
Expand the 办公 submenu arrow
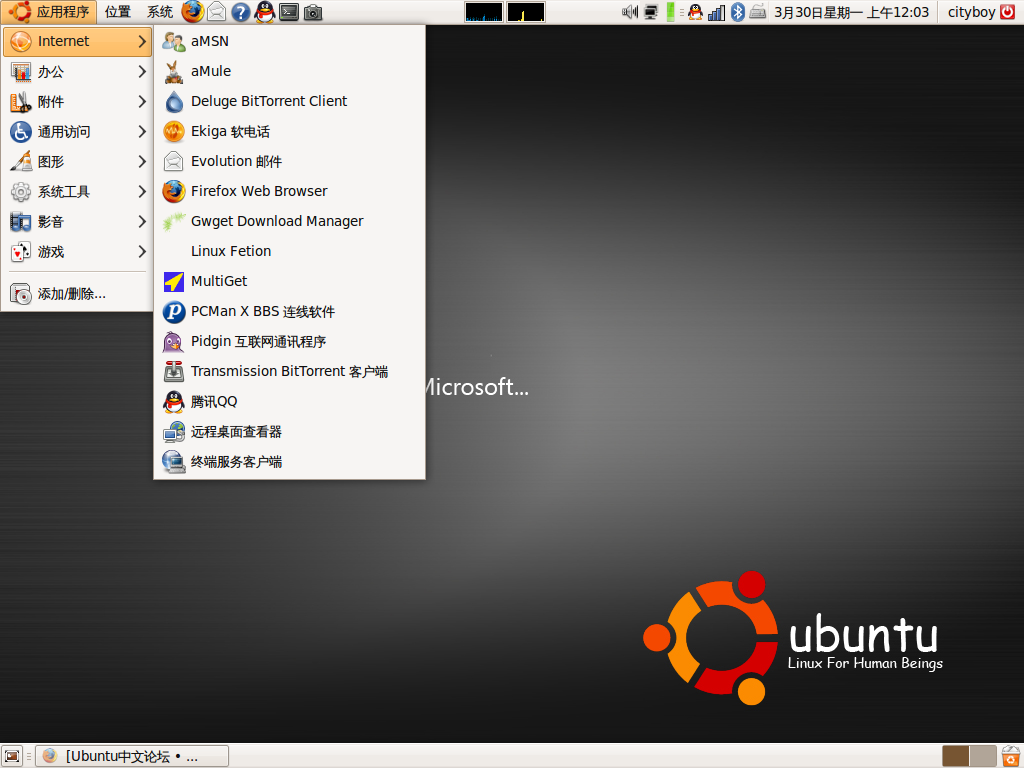pos(142,71)
